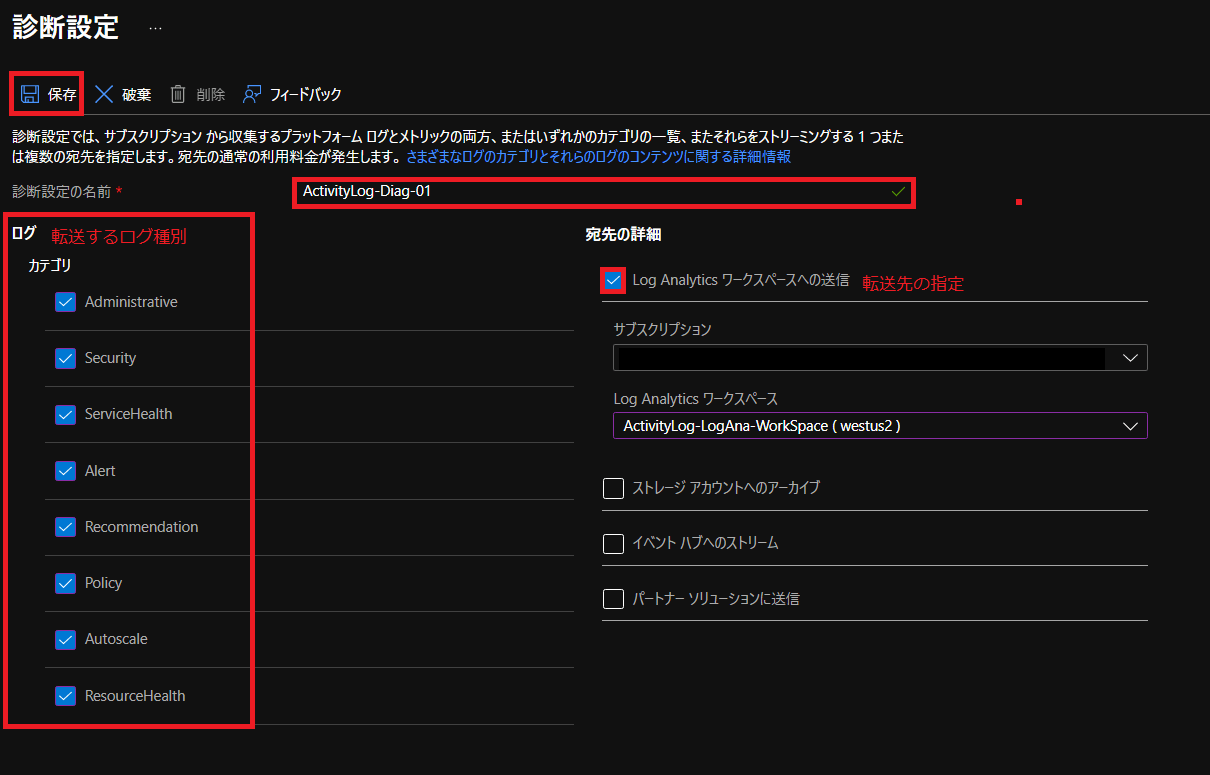This screenshot has width=1210, height=775.
Task: Open the サブスクリプション dropdown
Action: [880, 358]
